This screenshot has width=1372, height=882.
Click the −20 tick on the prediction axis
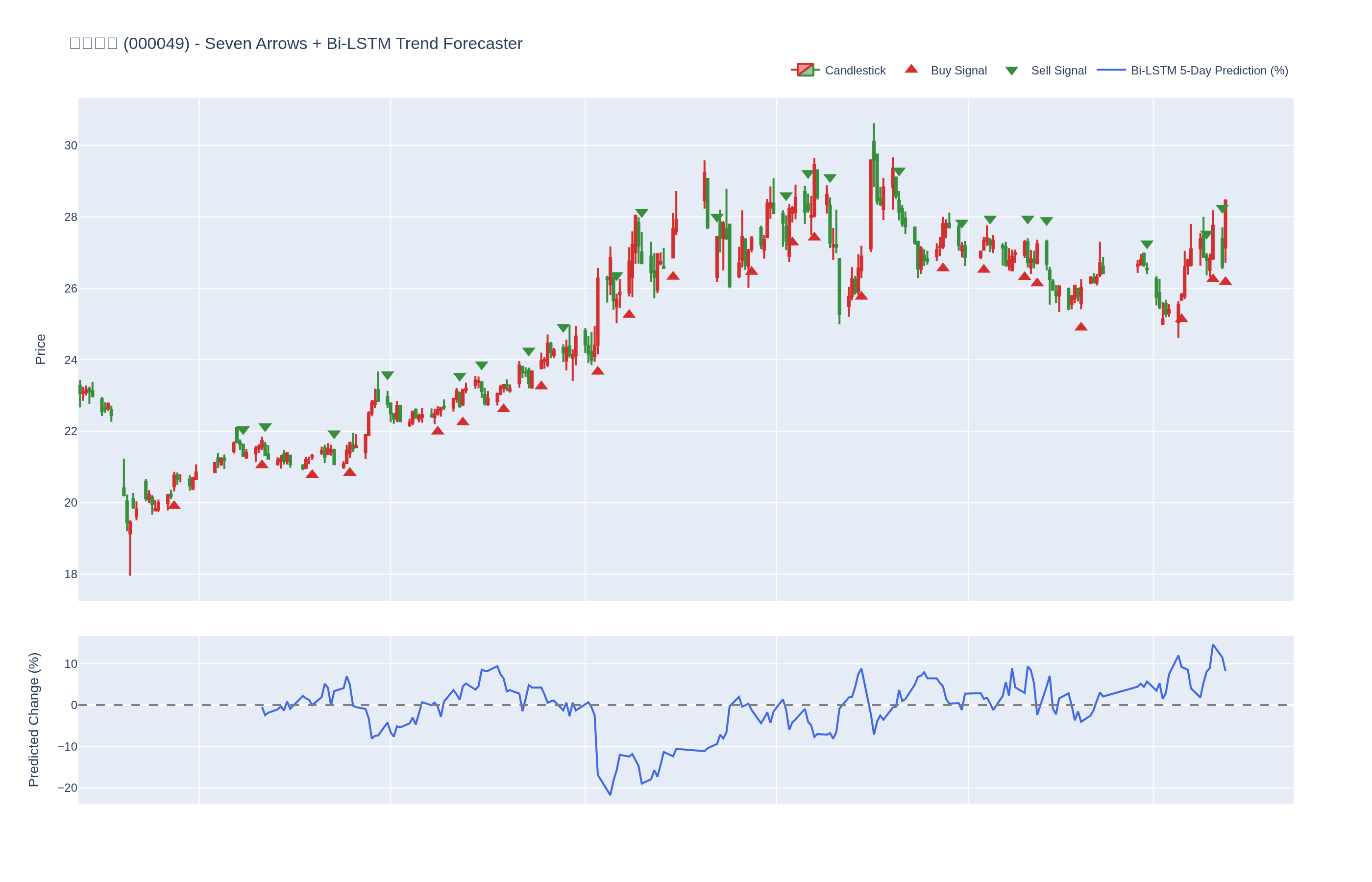[68, 787]
